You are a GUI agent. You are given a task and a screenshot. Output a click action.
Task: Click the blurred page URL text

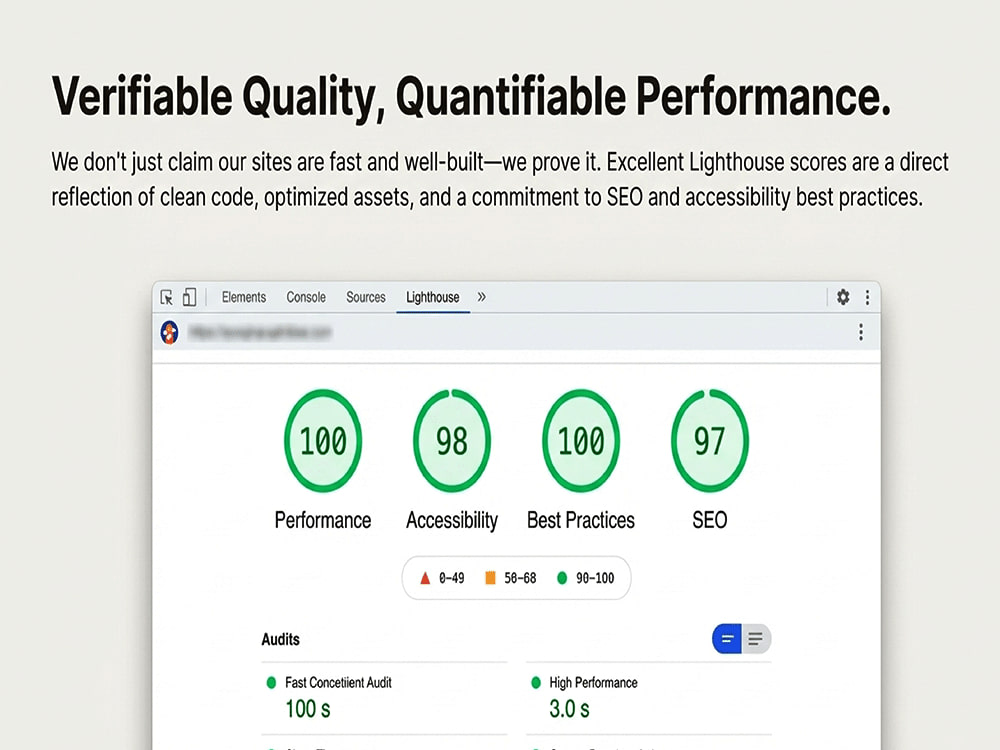(x=260, y=332)
